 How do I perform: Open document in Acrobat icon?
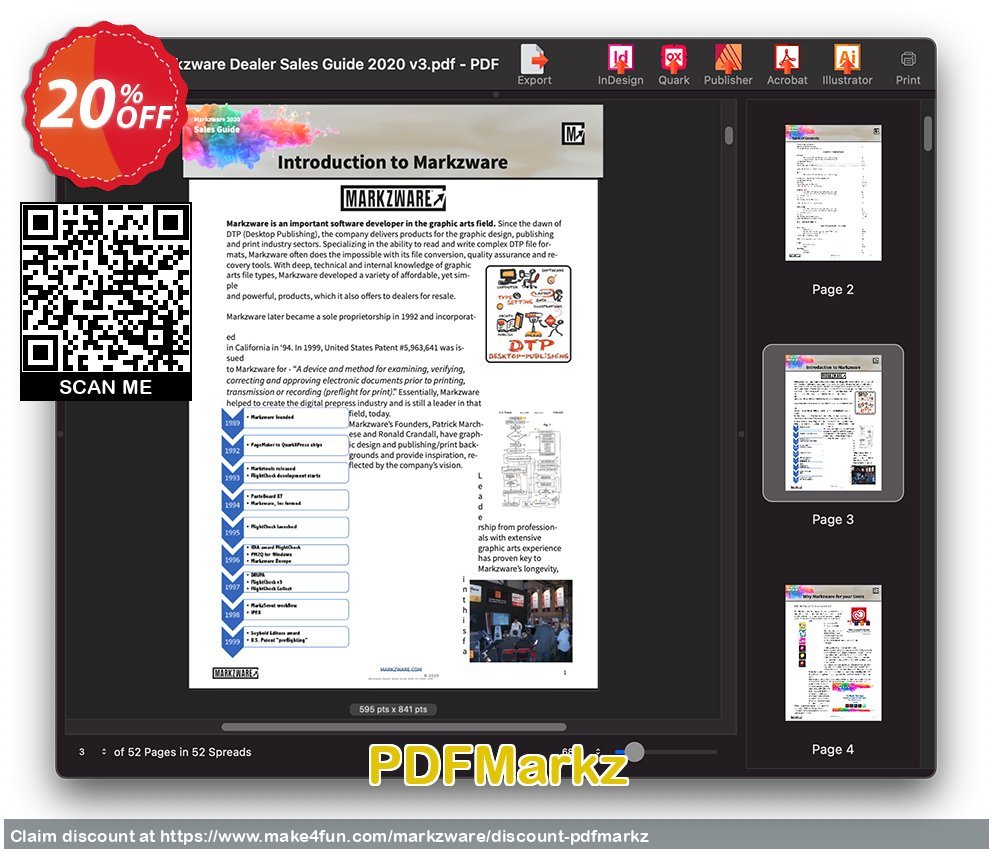[x=787, y=64]
